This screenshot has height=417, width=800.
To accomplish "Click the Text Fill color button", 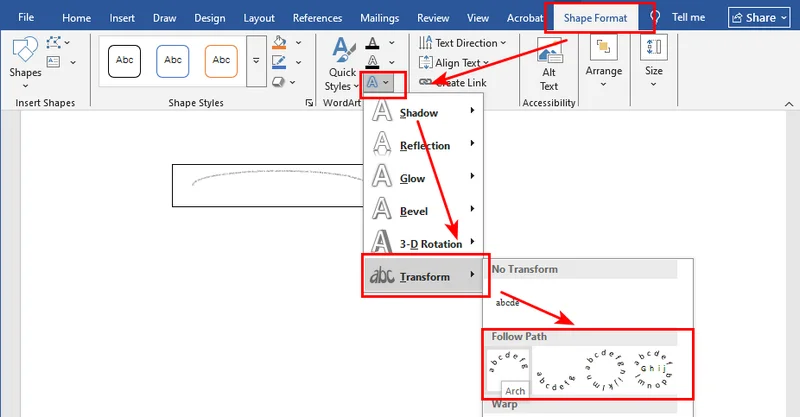I will tap(372, 43).
